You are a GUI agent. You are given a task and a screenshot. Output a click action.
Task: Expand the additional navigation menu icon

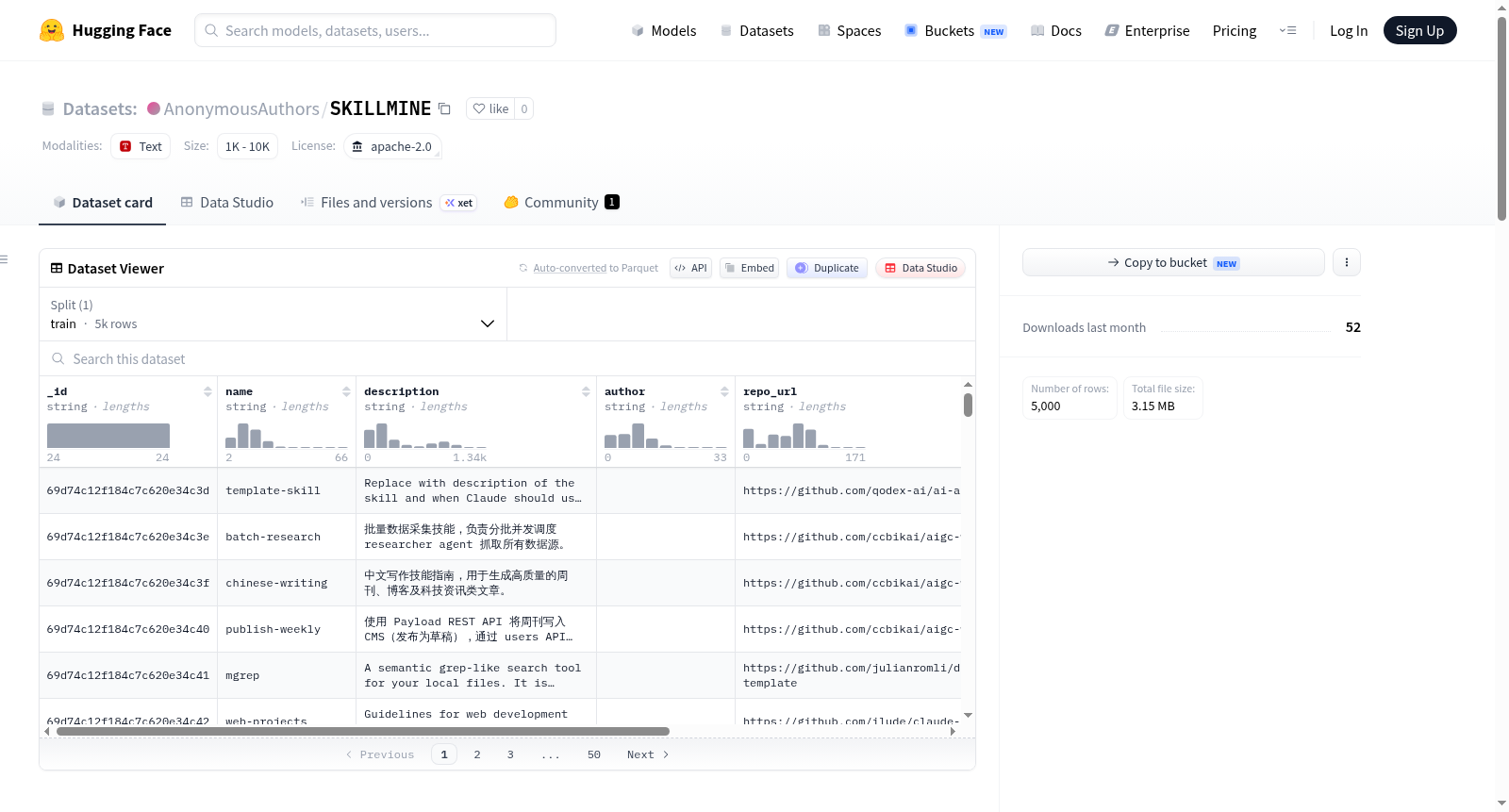1287,30
